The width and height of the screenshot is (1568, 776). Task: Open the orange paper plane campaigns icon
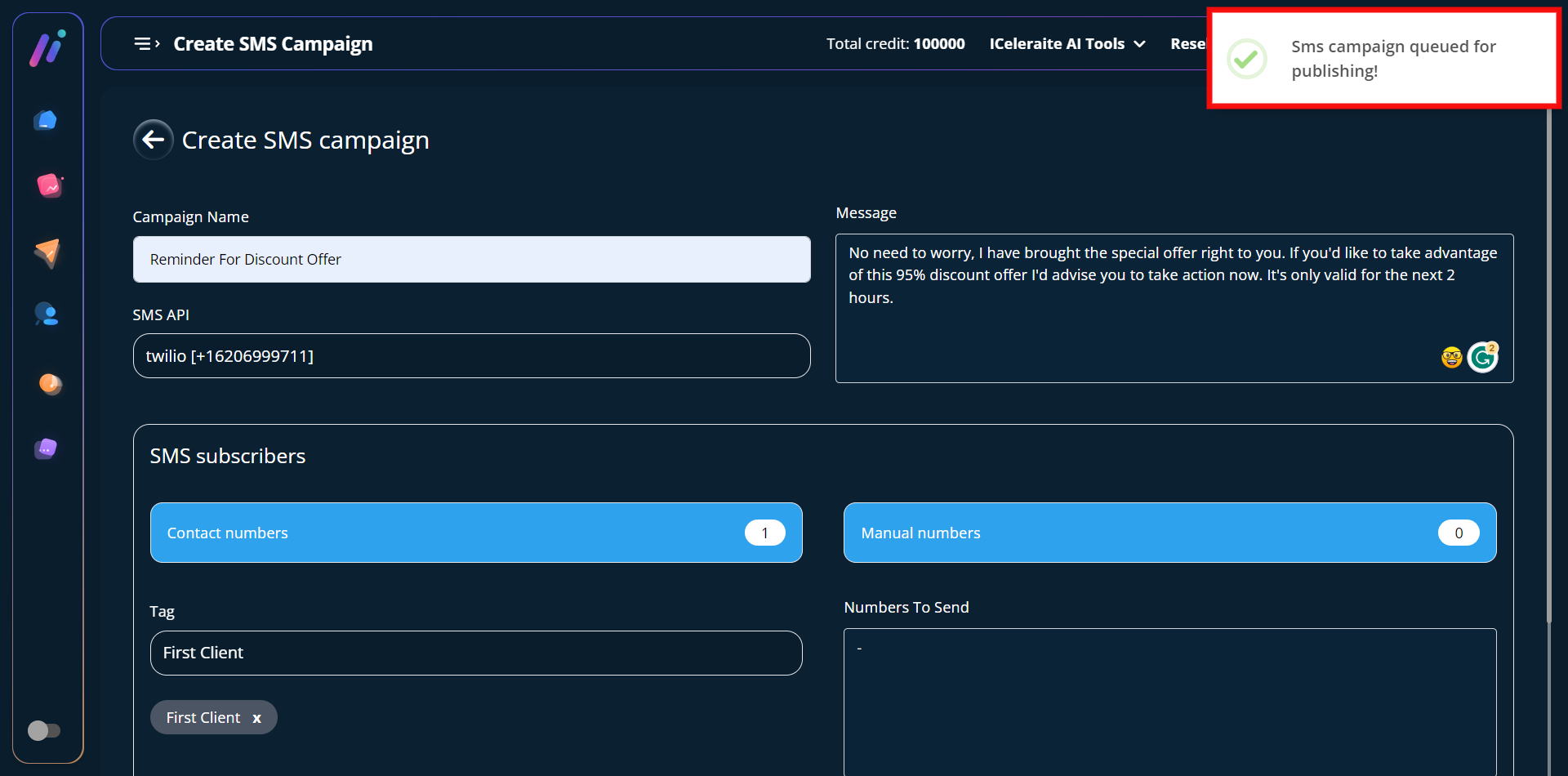[47, 252]
